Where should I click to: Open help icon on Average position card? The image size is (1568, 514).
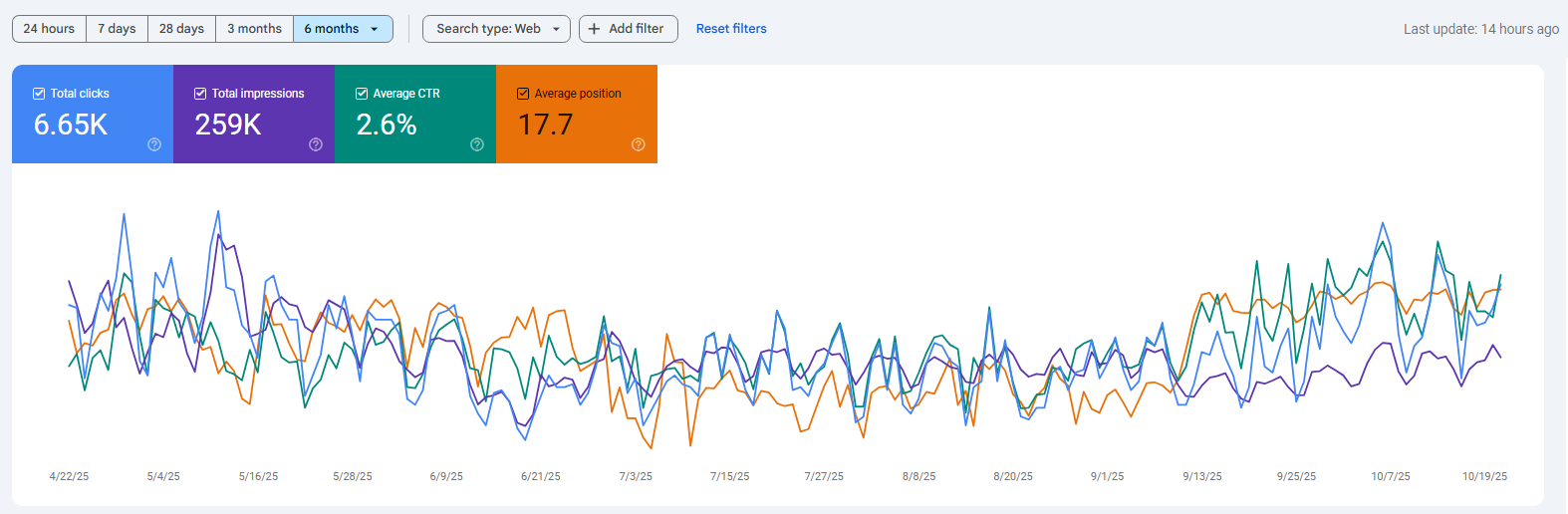[x=639, y=144]
